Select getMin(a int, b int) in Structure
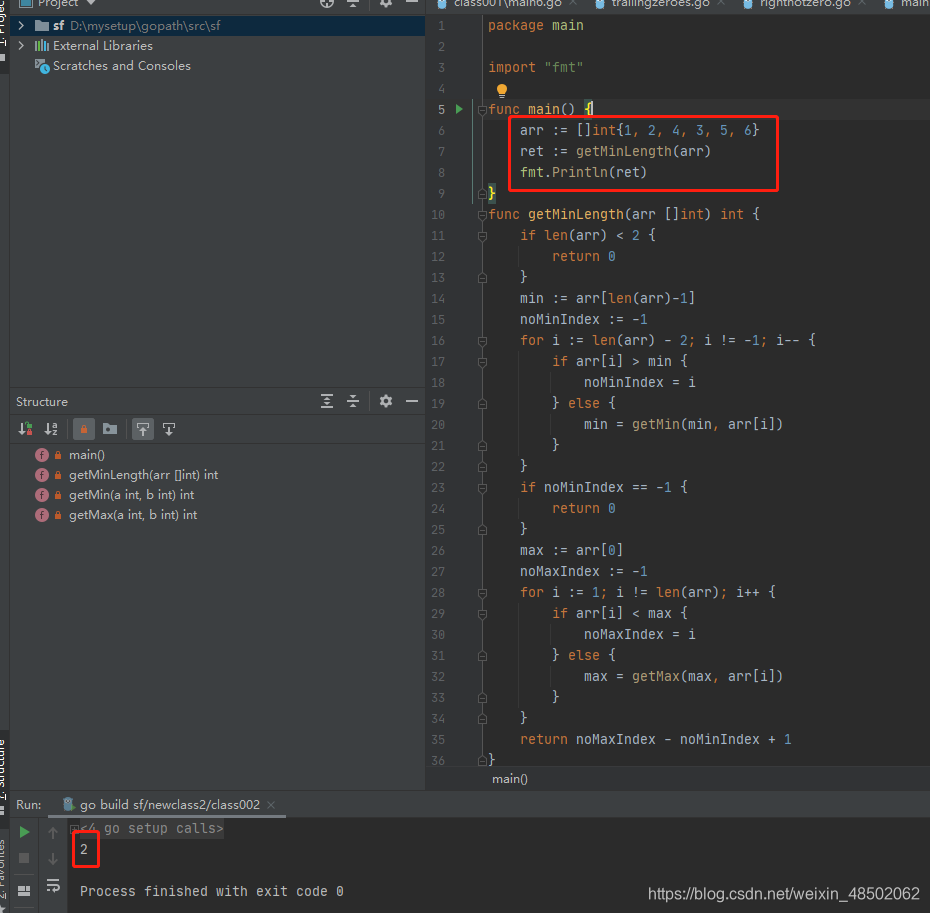 (x=132, y=495)
